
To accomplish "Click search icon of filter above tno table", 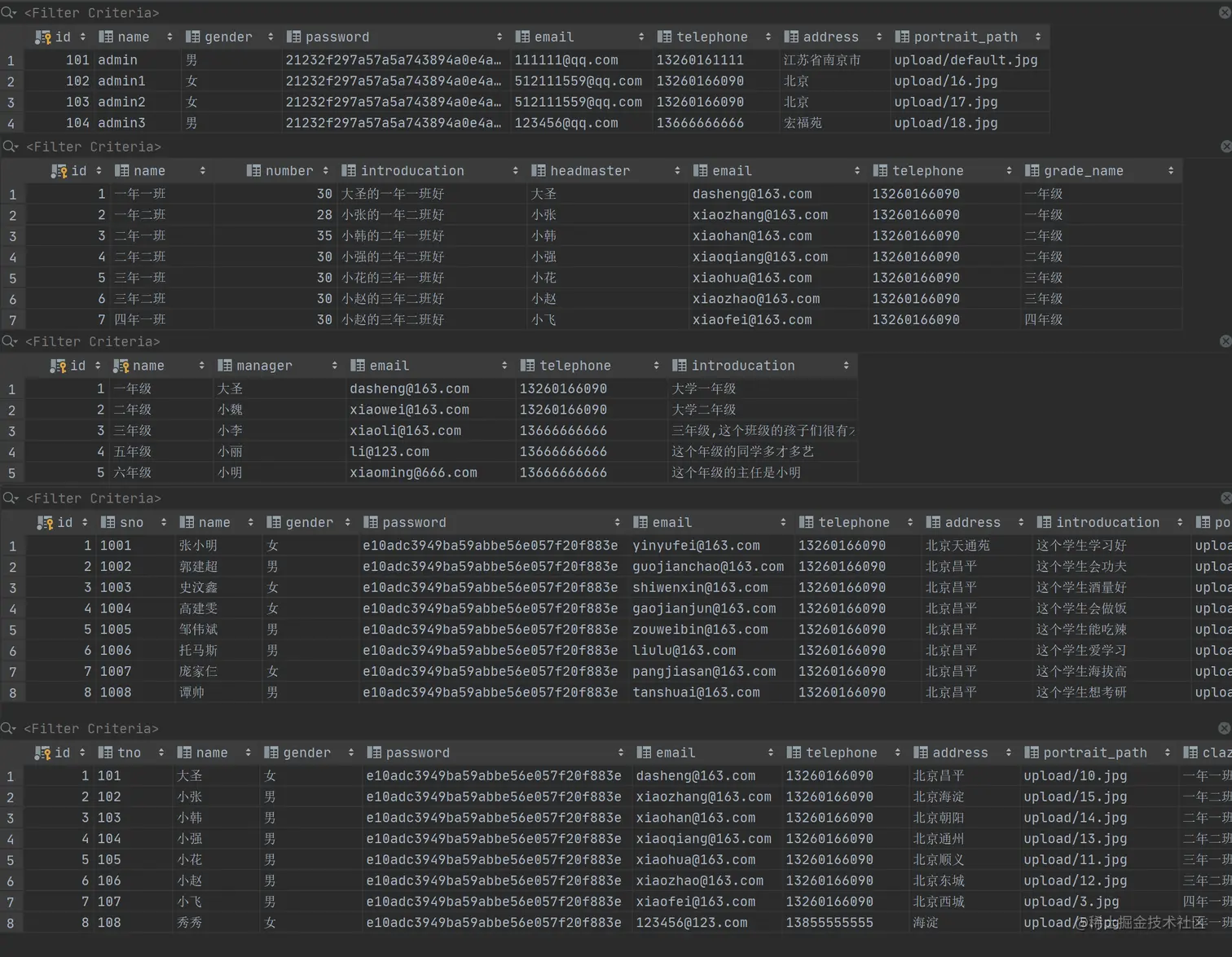I will pyautogui.click(x=10, y=728).
